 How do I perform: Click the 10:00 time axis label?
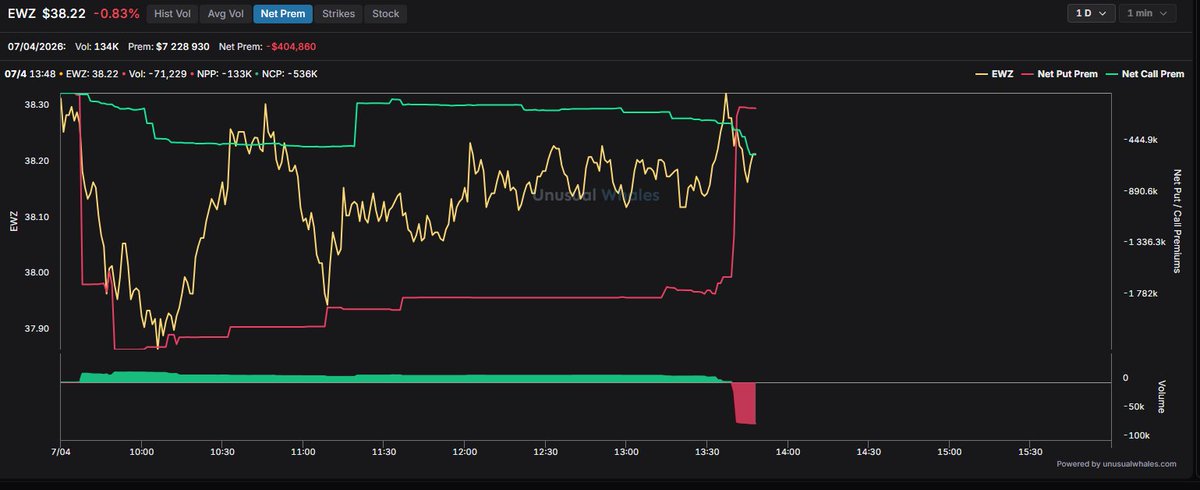[x=141, y=452]
